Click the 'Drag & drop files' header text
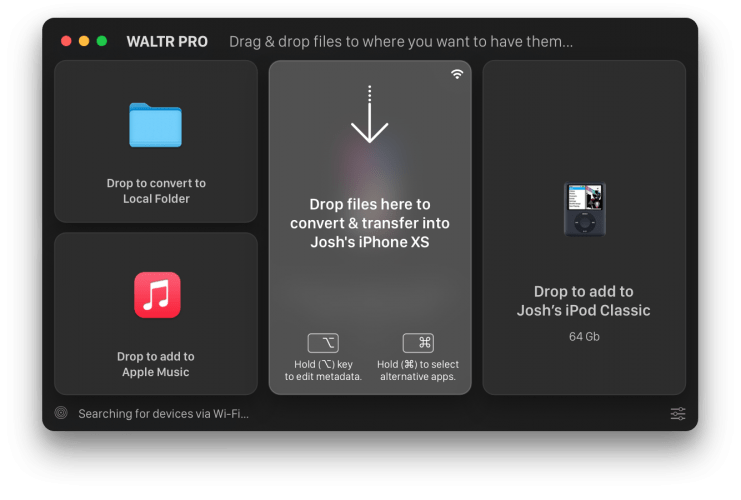This screenshot has width=741, height=500. click(401, 42)
